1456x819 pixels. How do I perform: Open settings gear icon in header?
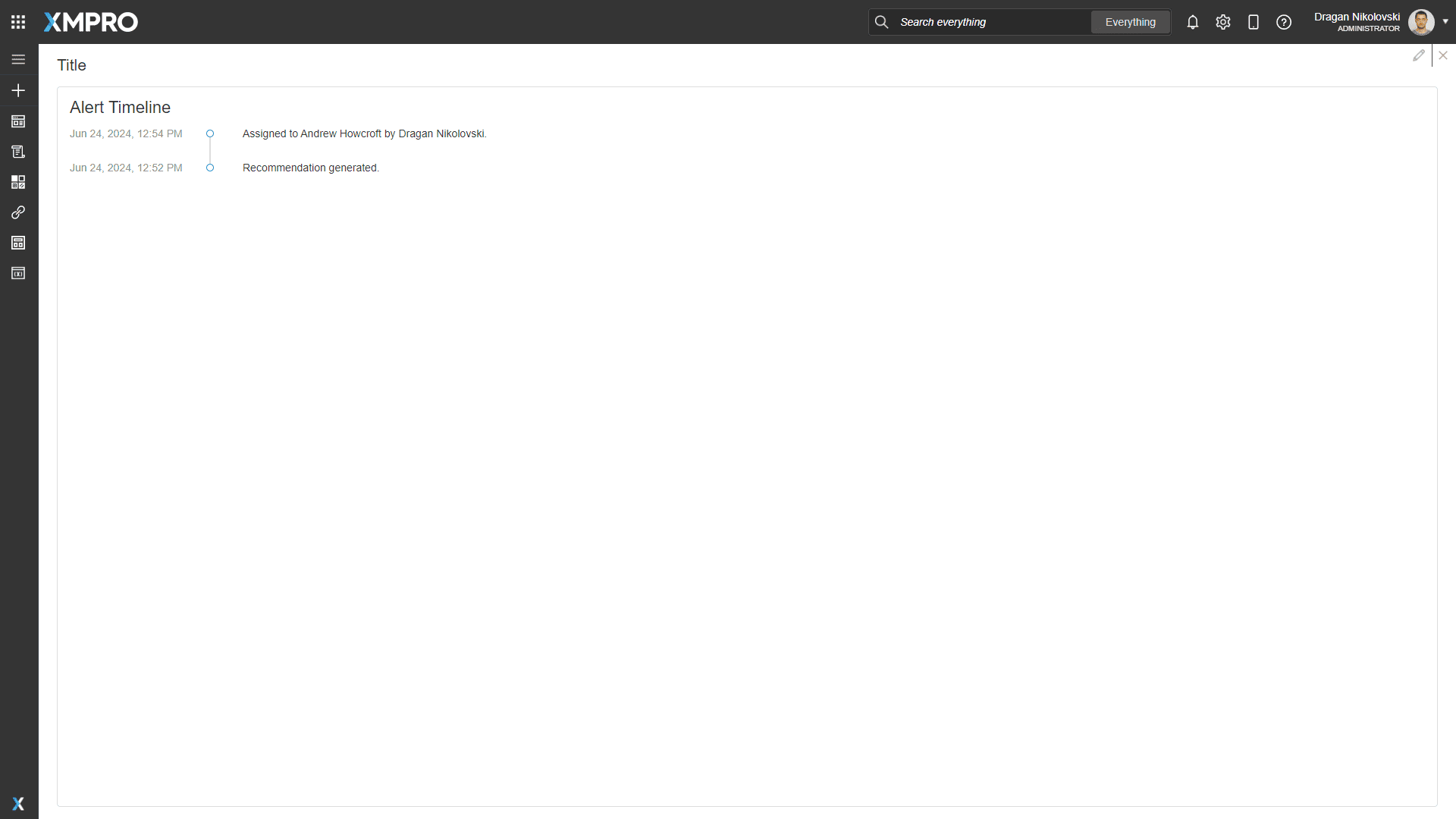click(1223, 22)
